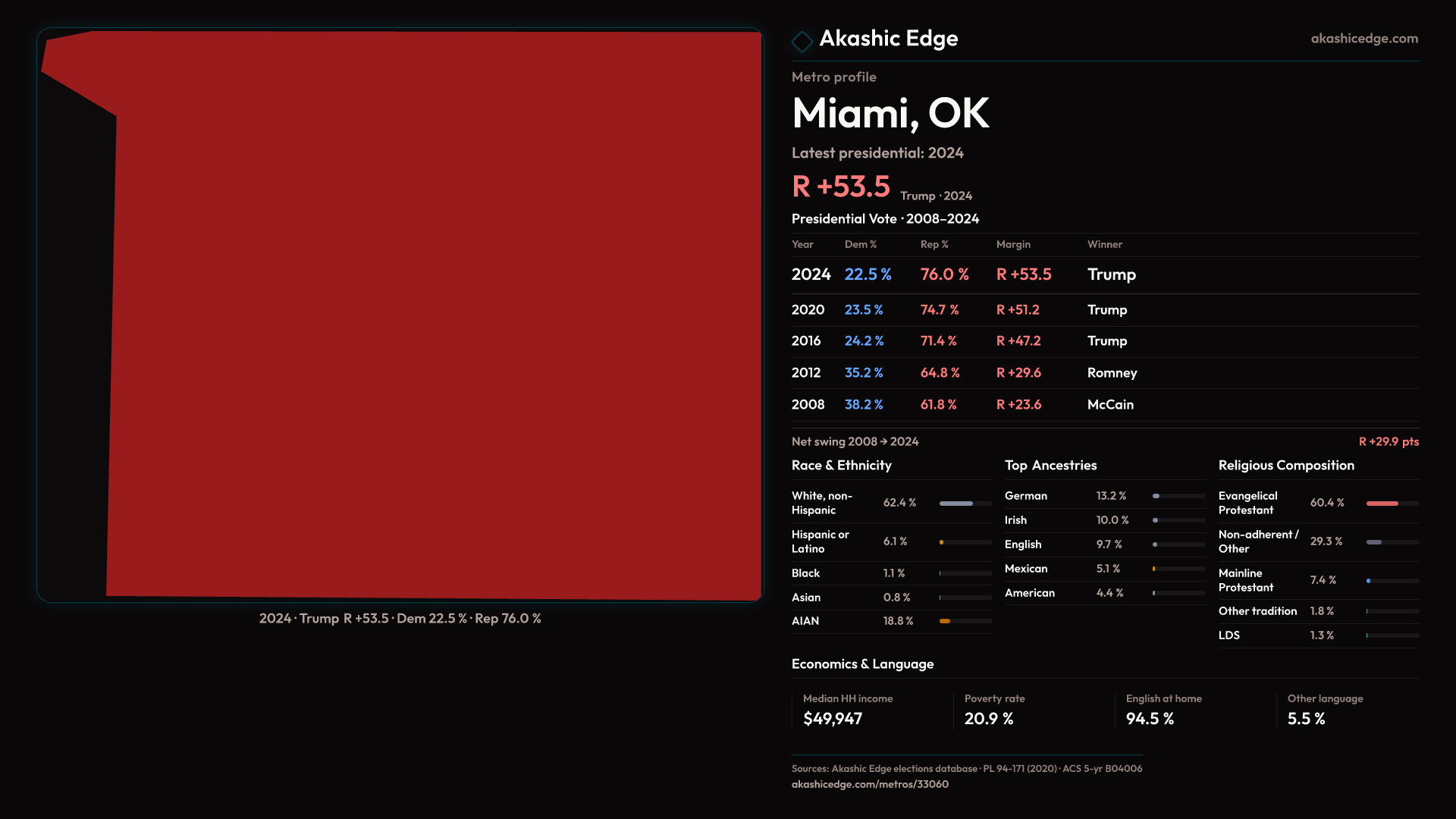Click the Akashic Edge diamond logo icon
1456x819 pixels.
point(802,41)
